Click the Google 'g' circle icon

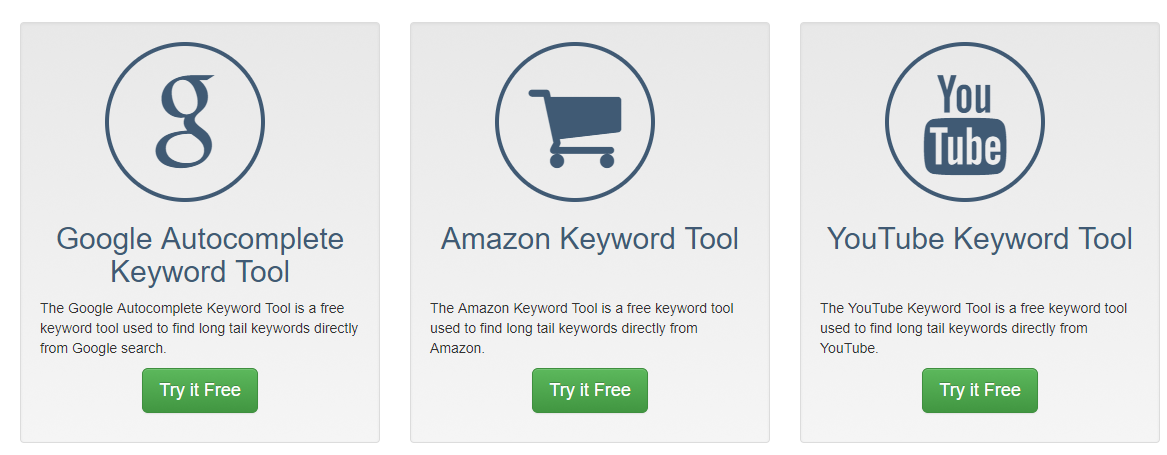[185, 121]
